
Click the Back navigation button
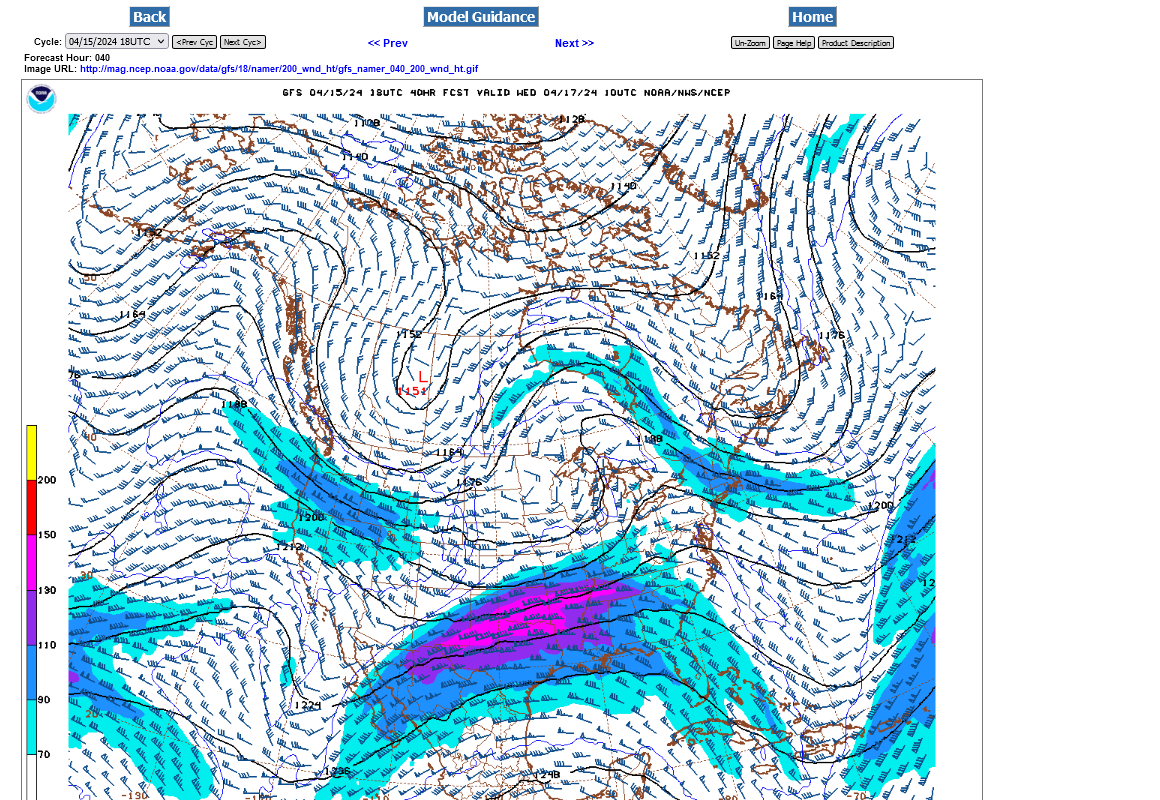click(149, 16)
